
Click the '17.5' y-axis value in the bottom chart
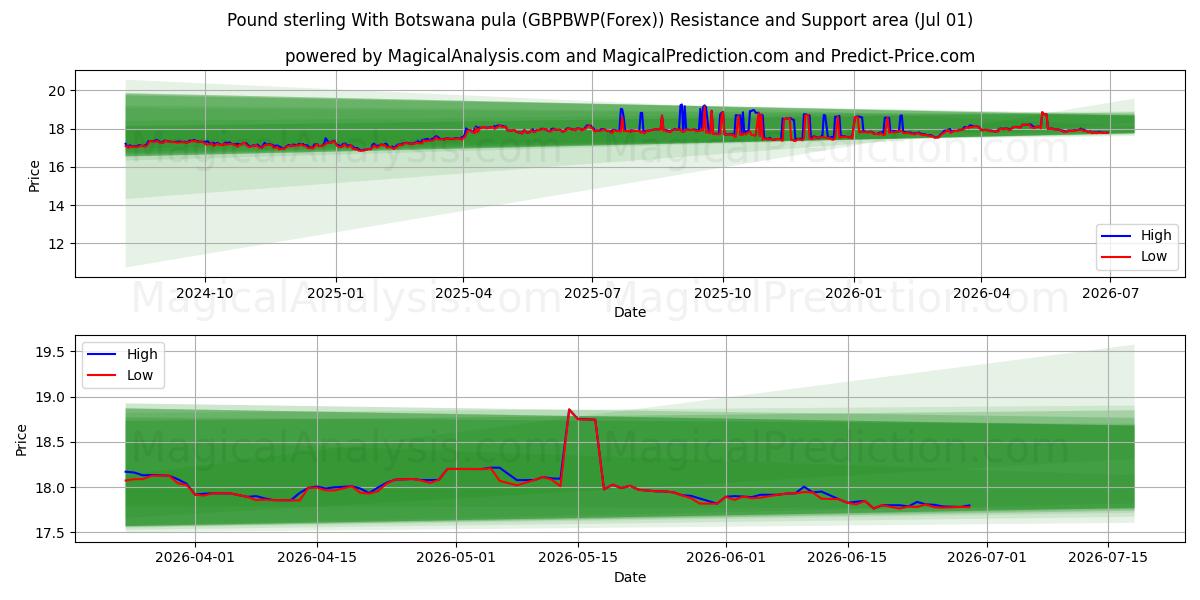coord(51,534)
